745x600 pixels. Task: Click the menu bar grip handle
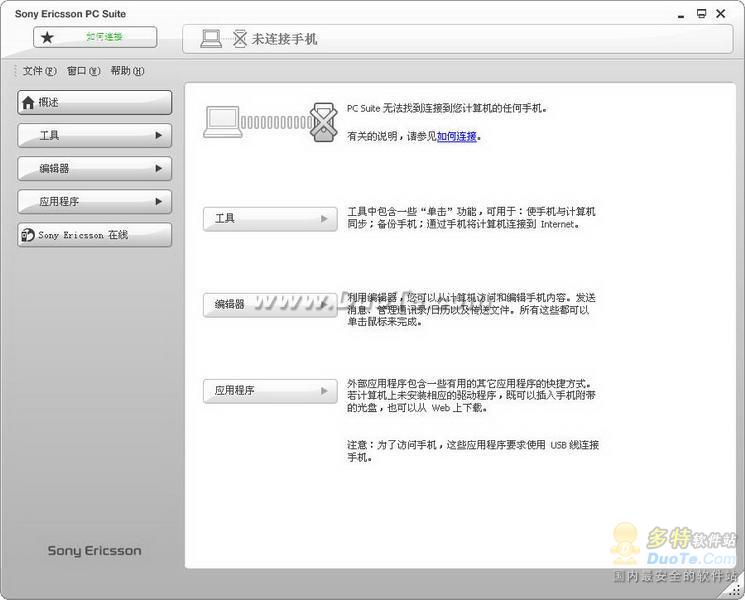15,71
